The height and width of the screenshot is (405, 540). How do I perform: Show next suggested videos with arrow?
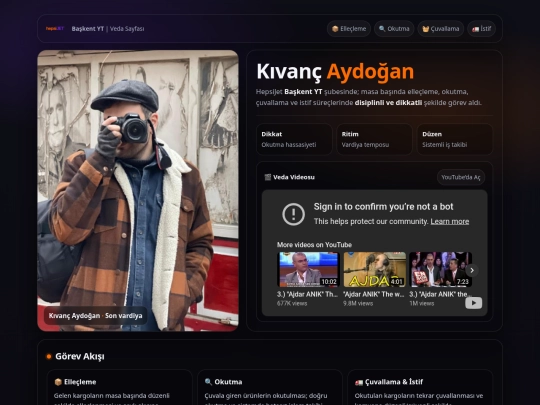(472, 271)
